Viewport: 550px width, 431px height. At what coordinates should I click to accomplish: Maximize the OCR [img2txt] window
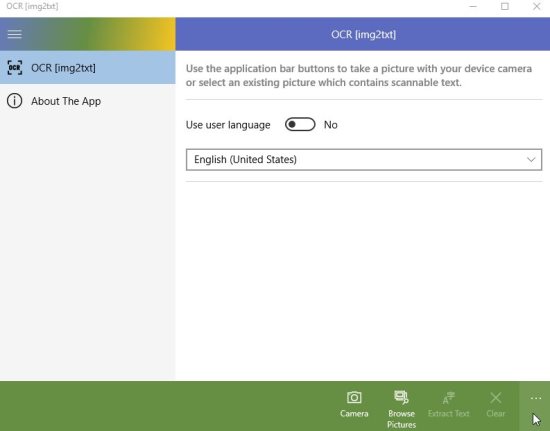point(505,6)
